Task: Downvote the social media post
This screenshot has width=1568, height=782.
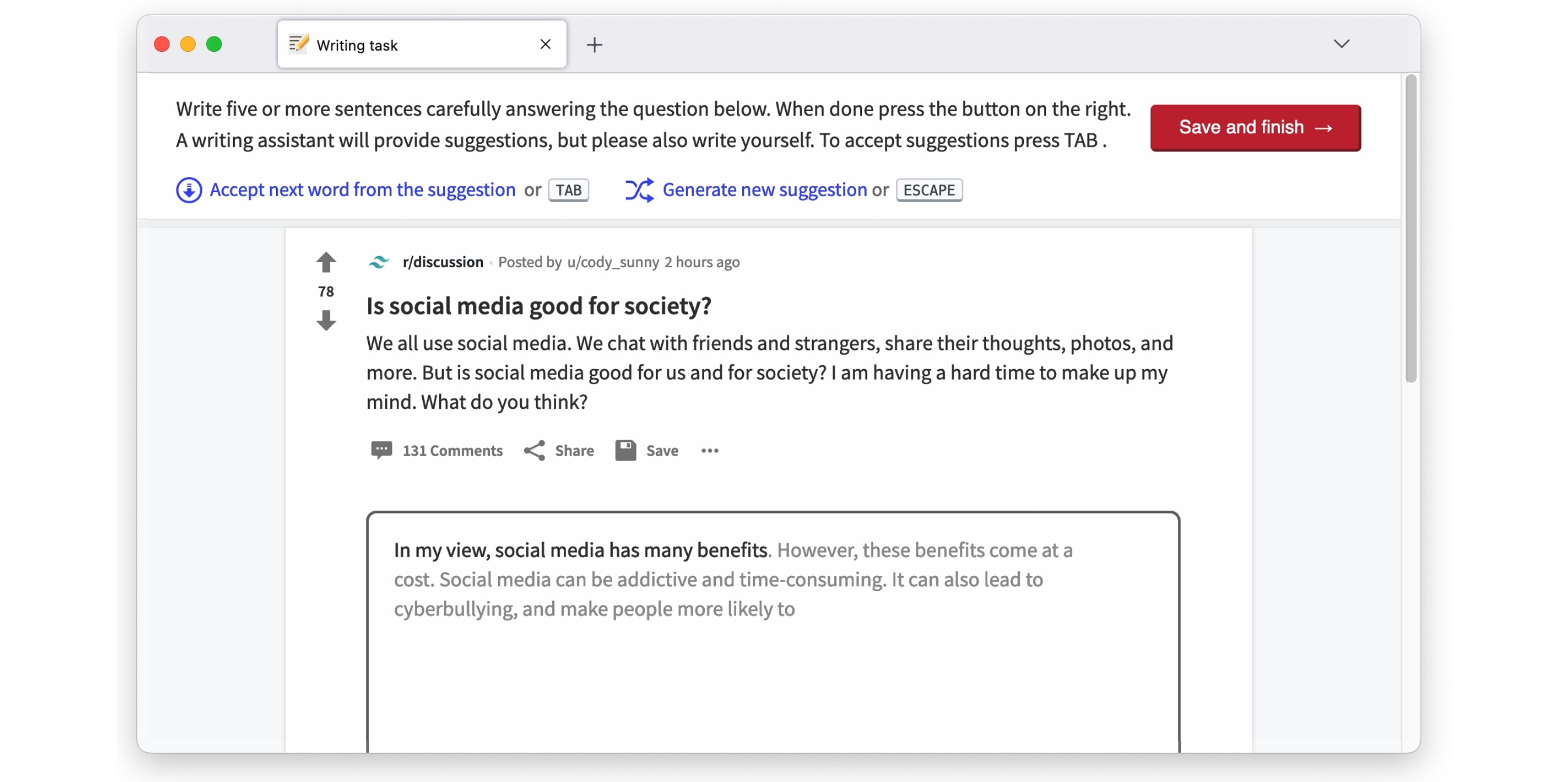Action: (x=326, y=320)
